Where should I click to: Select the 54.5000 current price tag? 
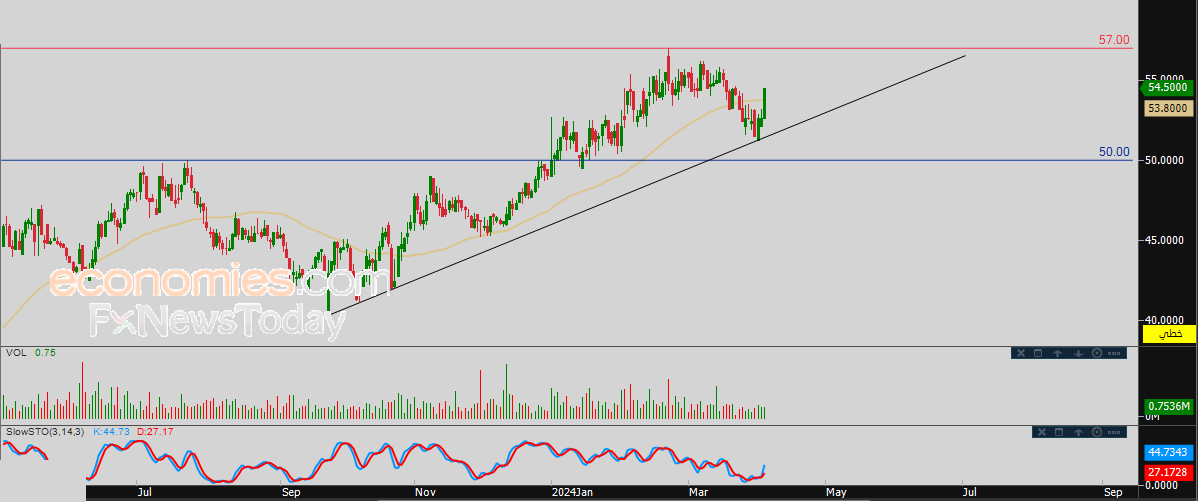[1168, 88]
